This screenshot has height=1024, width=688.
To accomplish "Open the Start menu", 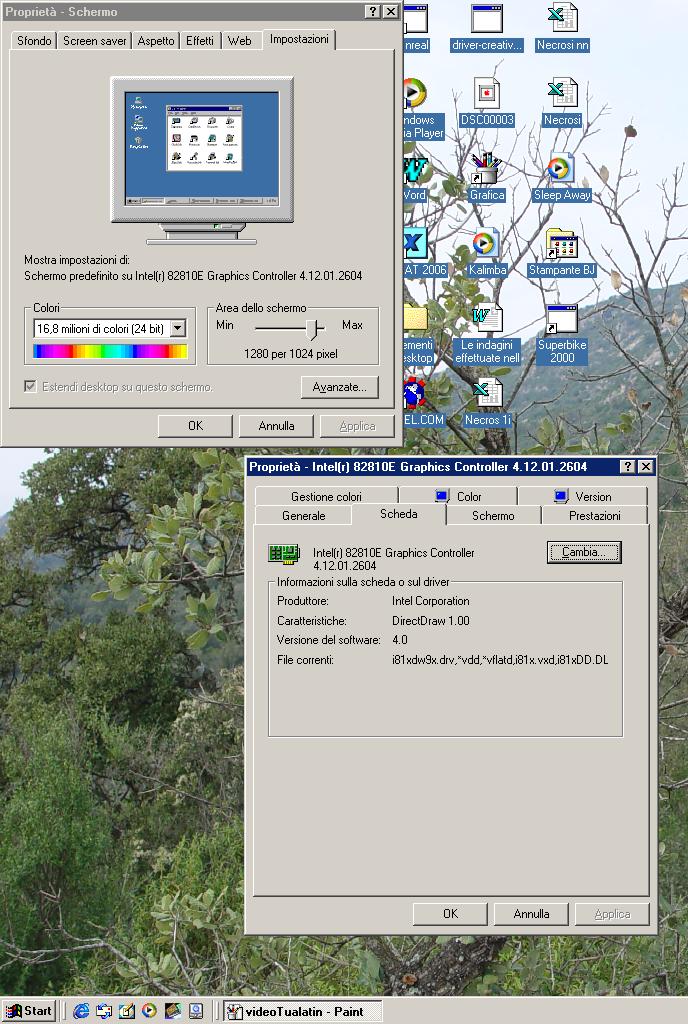I will (x=29, y=1011).
